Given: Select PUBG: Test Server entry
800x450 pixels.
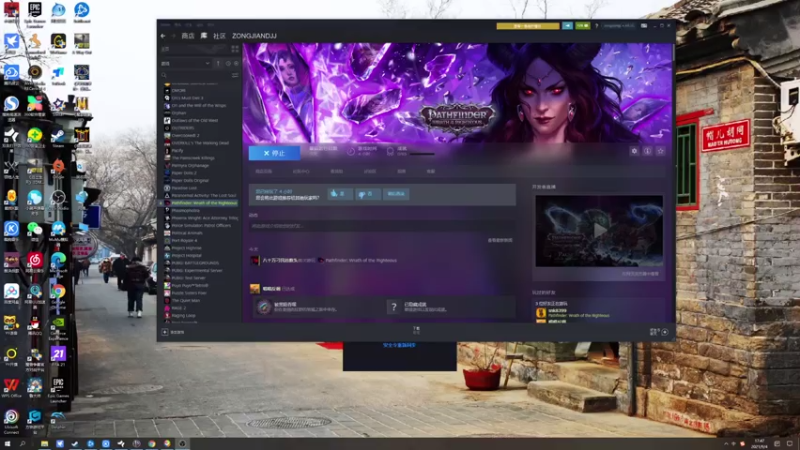Looking at the screenshot, I should point(188,278).
